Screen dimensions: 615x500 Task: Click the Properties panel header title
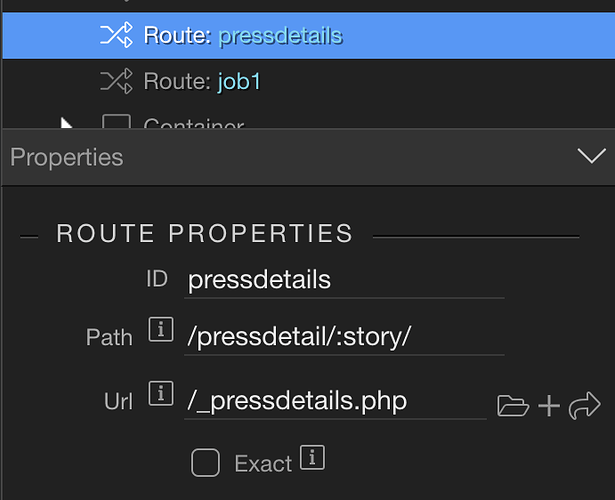67,157
